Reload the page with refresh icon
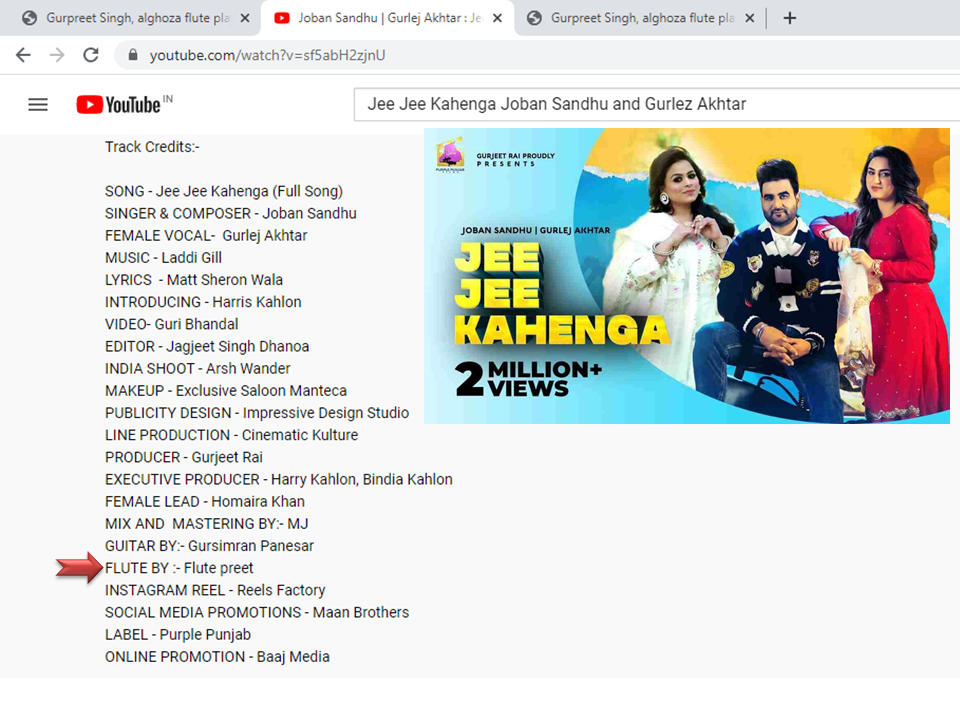 click(91, 55)
